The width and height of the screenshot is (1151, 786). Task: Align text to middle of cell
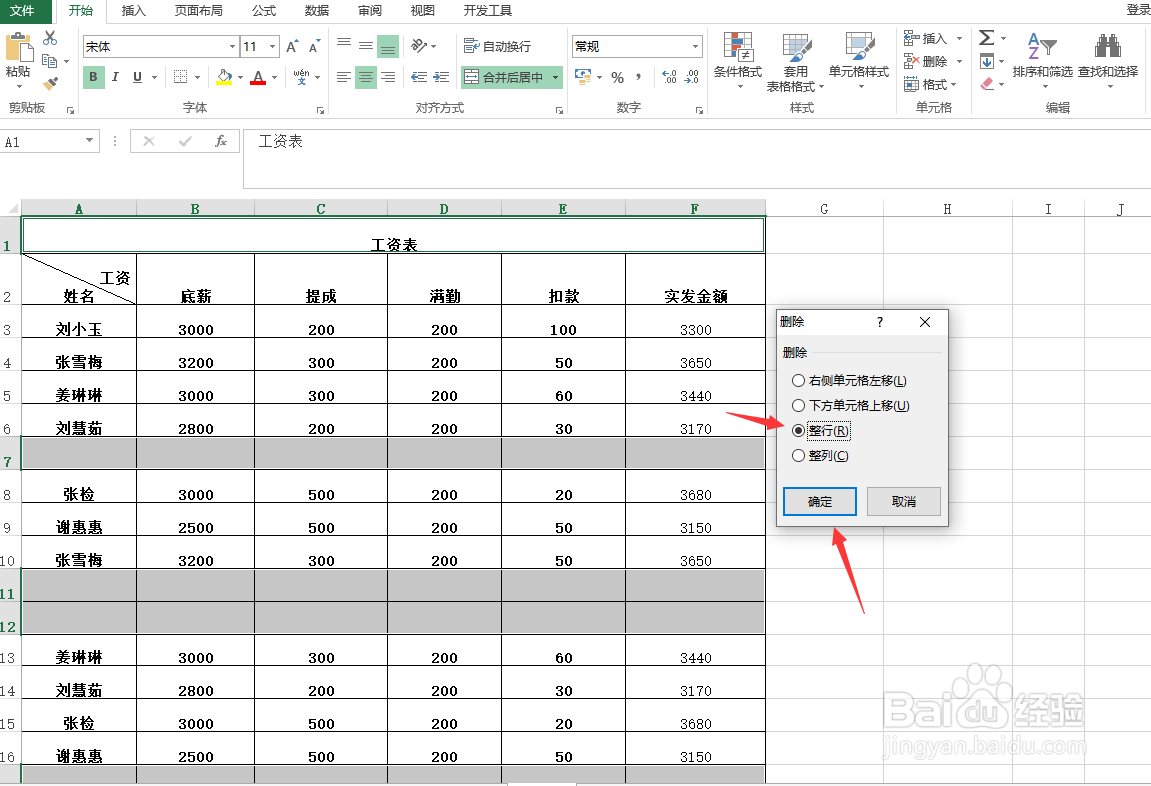[x=366, y=46]
